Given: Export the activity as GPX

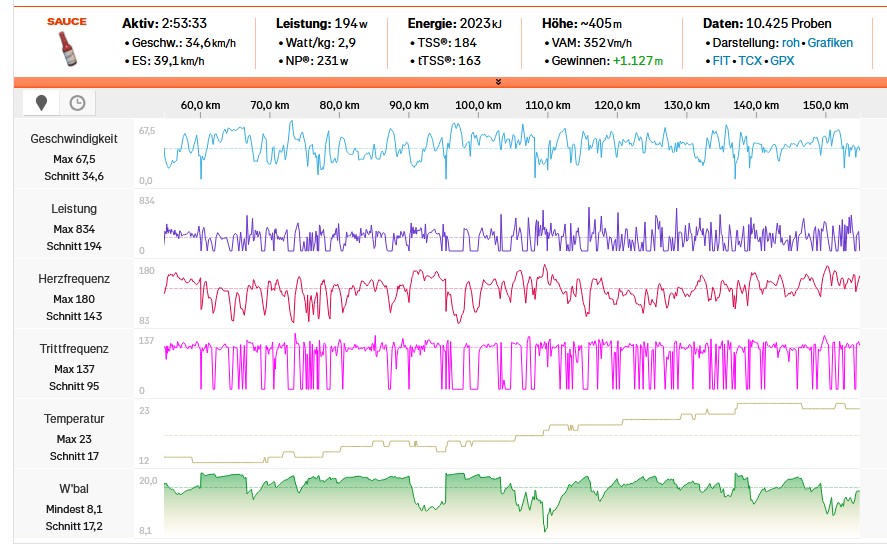Looking at the screenshot, I should pos(782,60).
